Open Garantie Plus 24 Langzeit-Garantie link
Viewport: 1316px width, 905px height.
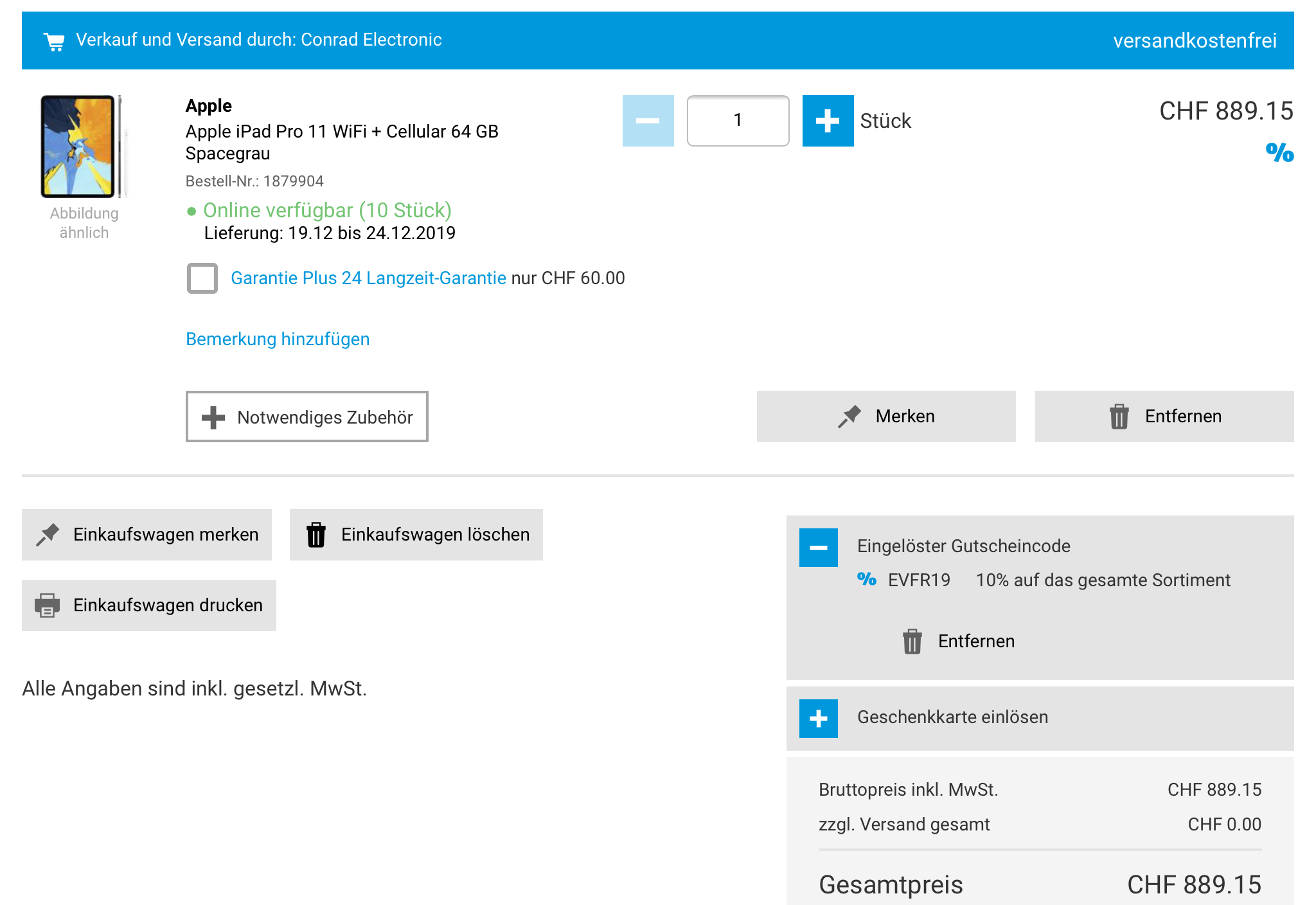[x=368, y=278]
